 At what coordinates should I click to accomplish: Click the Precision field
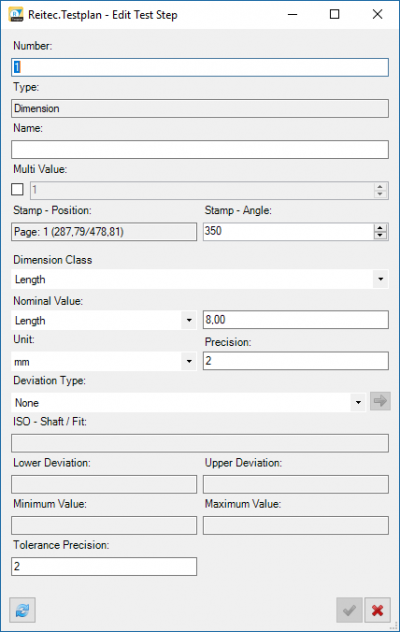tap(296, 361)
